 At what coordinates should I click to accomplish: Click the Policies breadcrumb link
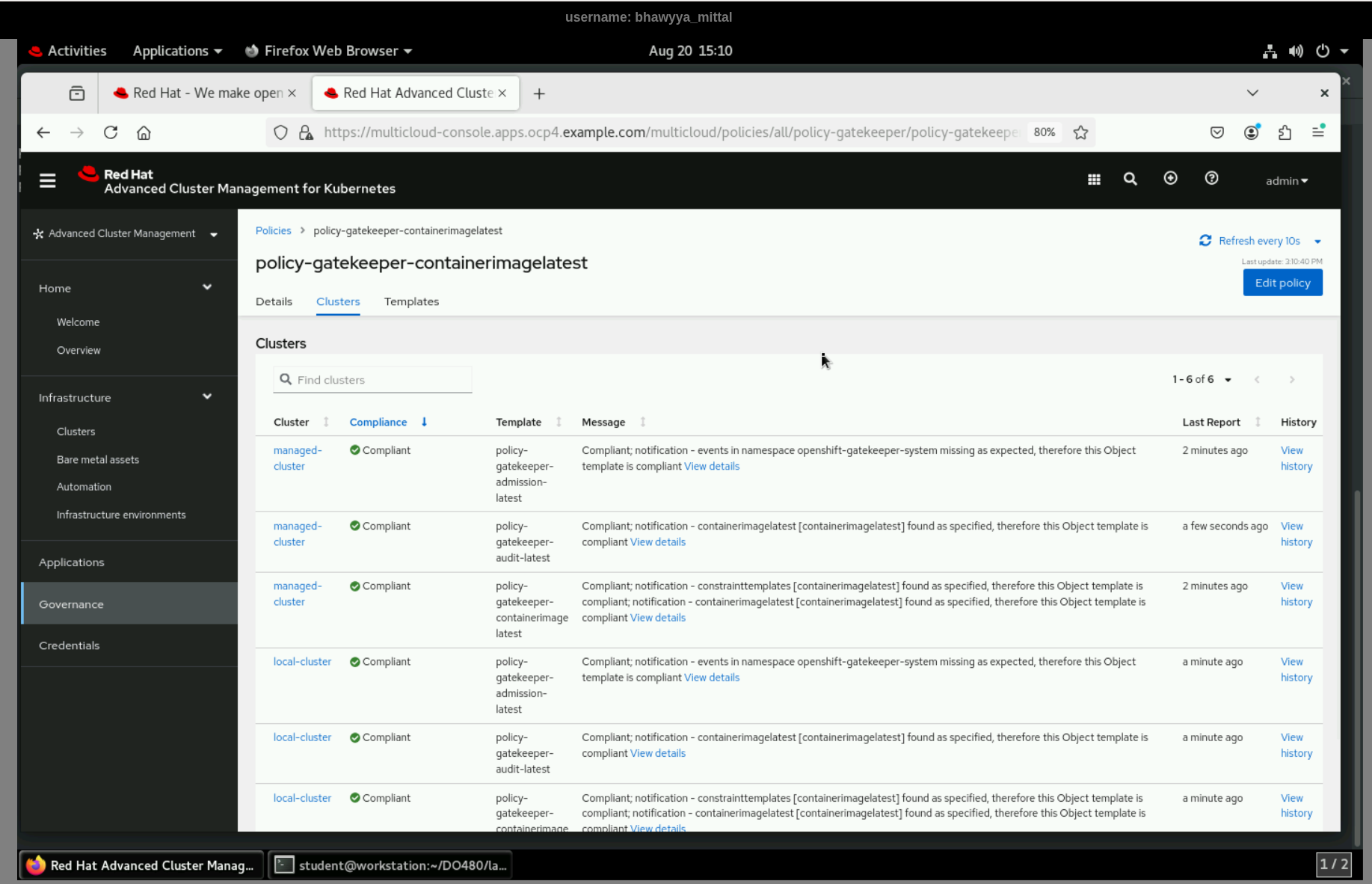[273, 230]
